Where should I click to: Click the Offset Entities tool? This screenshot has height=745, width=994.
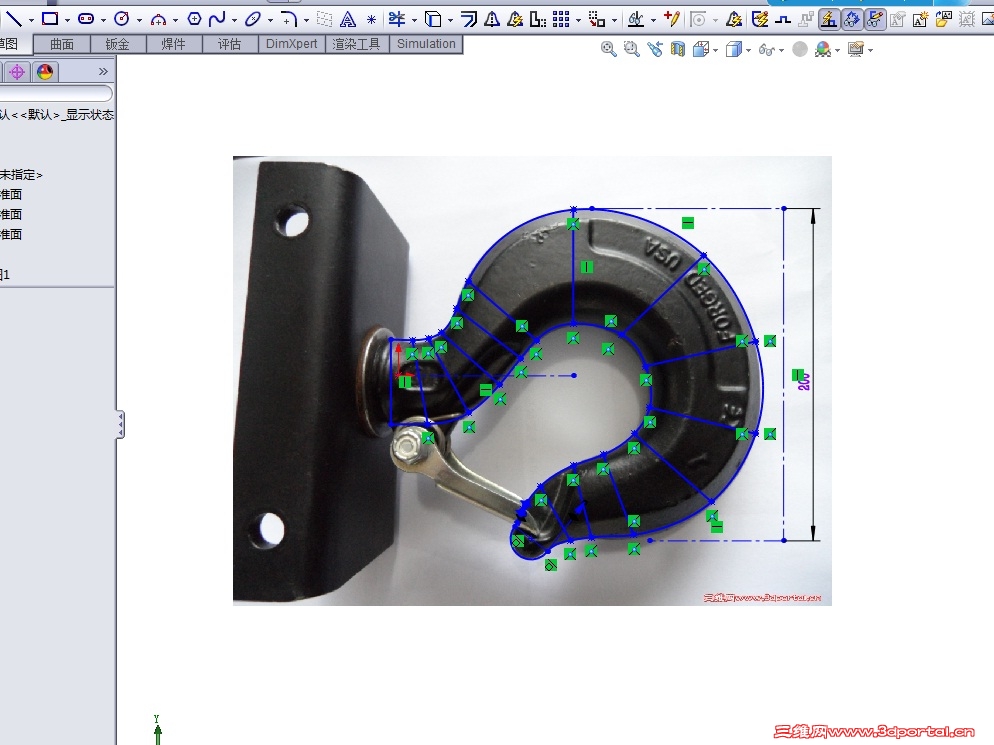(x=468, y=20)
